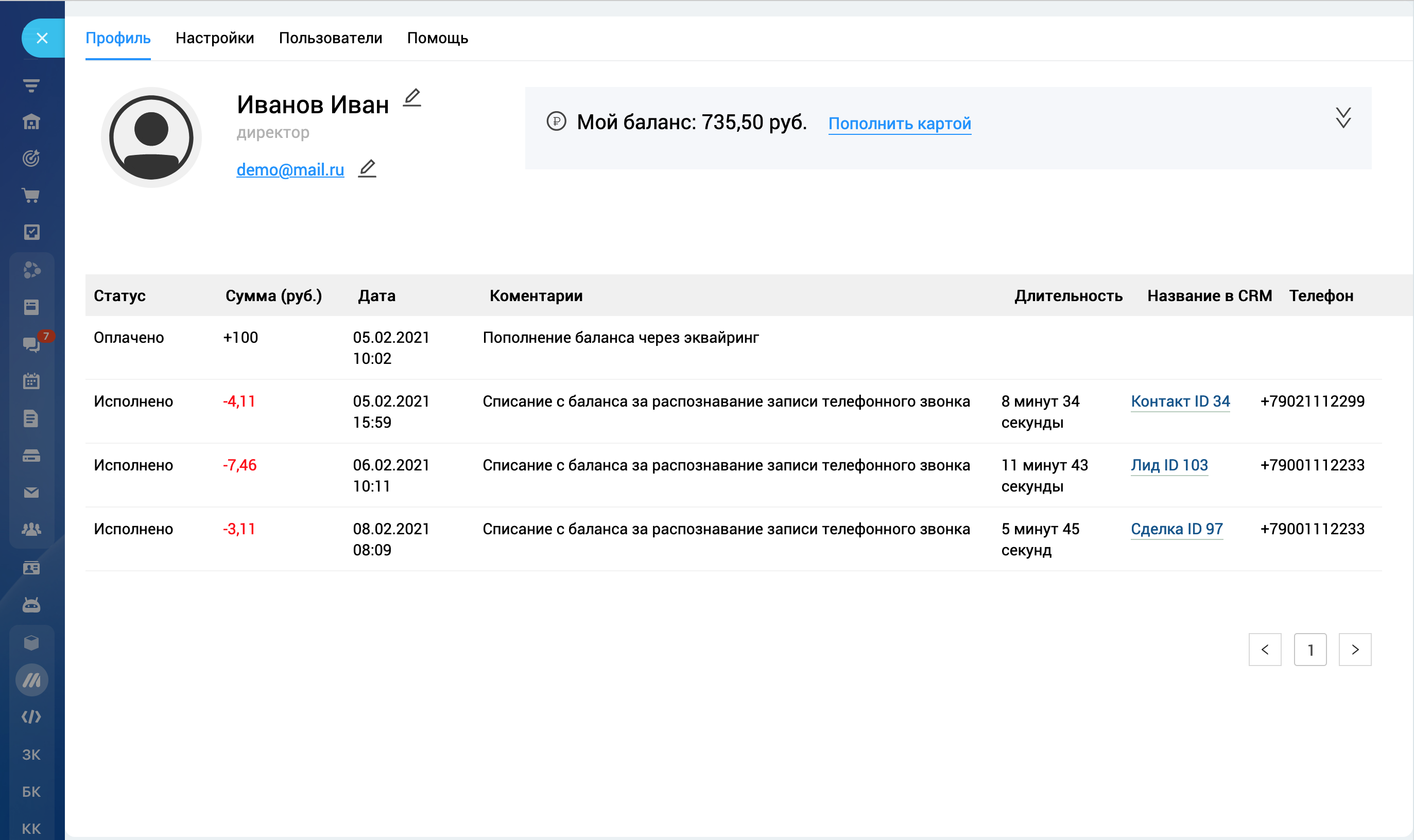Edit the name Иванов Иван pencil icon
Viewport: 1414px width, 840px height.
pos(412,98)
